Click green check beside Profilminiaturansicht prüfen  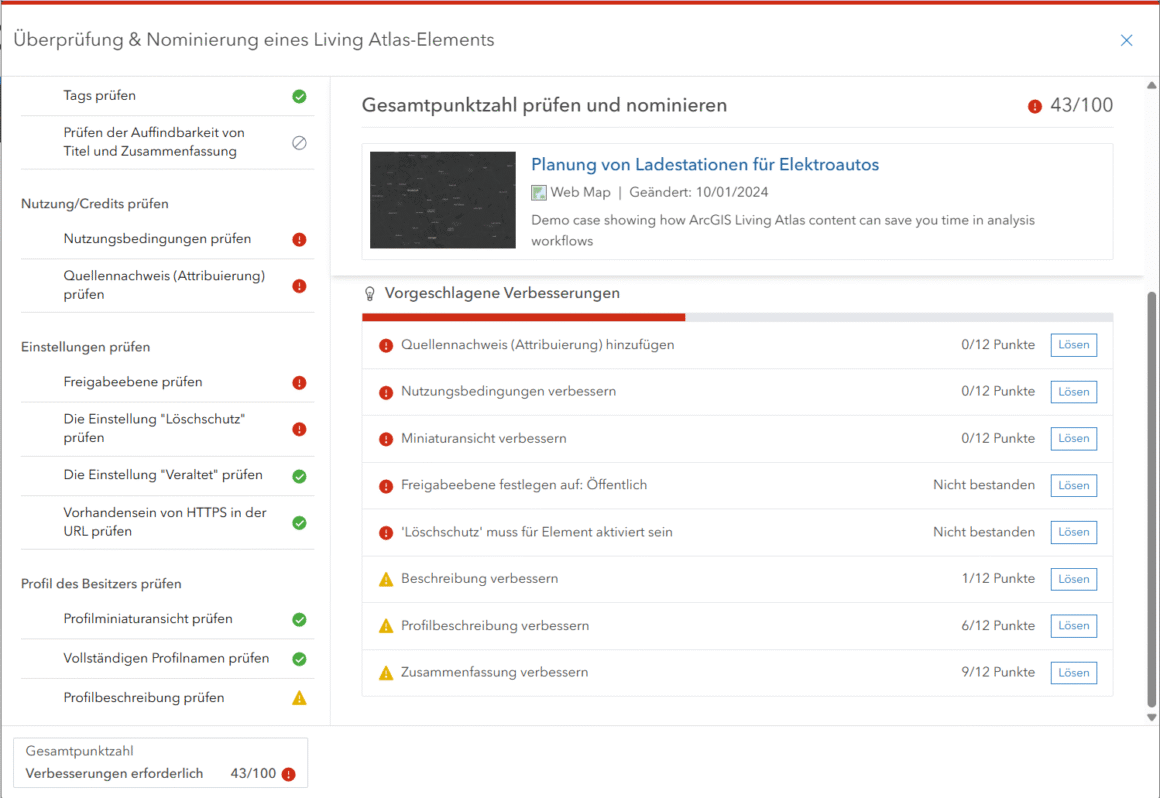tap(299, 620)
